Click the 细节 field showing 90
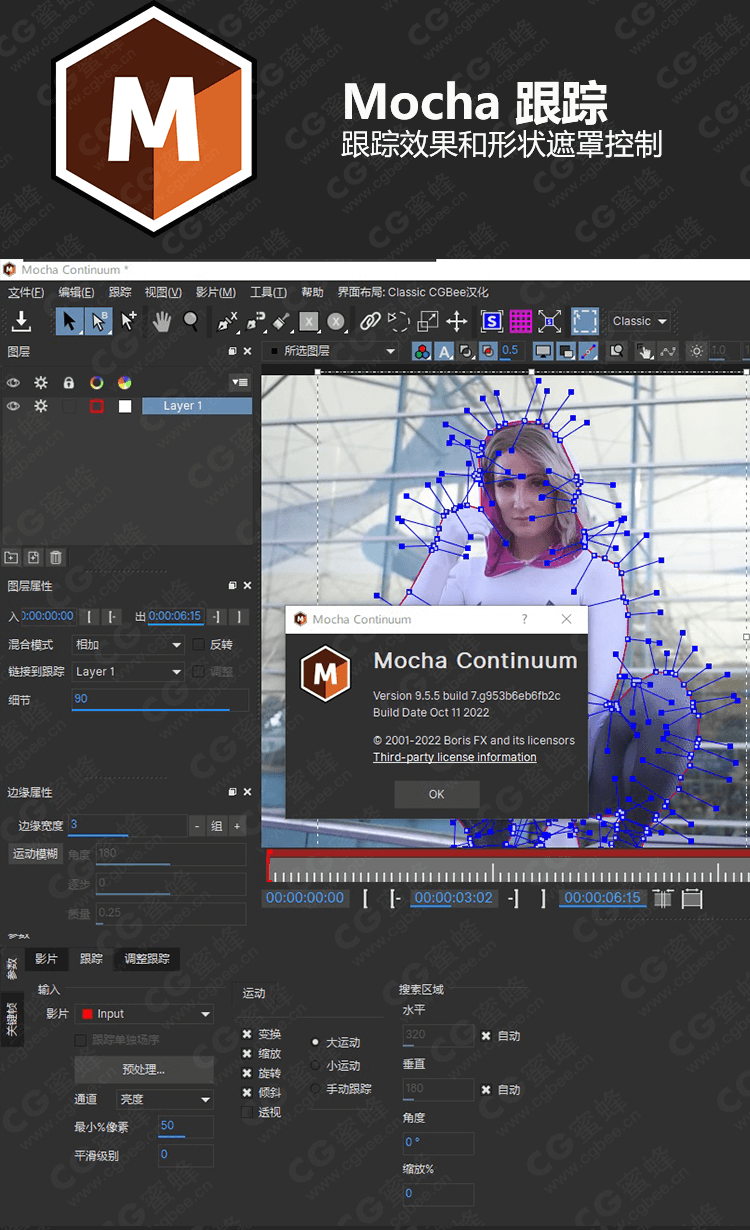The width and height of the screenshot is (750, 1230). [160, 699]
